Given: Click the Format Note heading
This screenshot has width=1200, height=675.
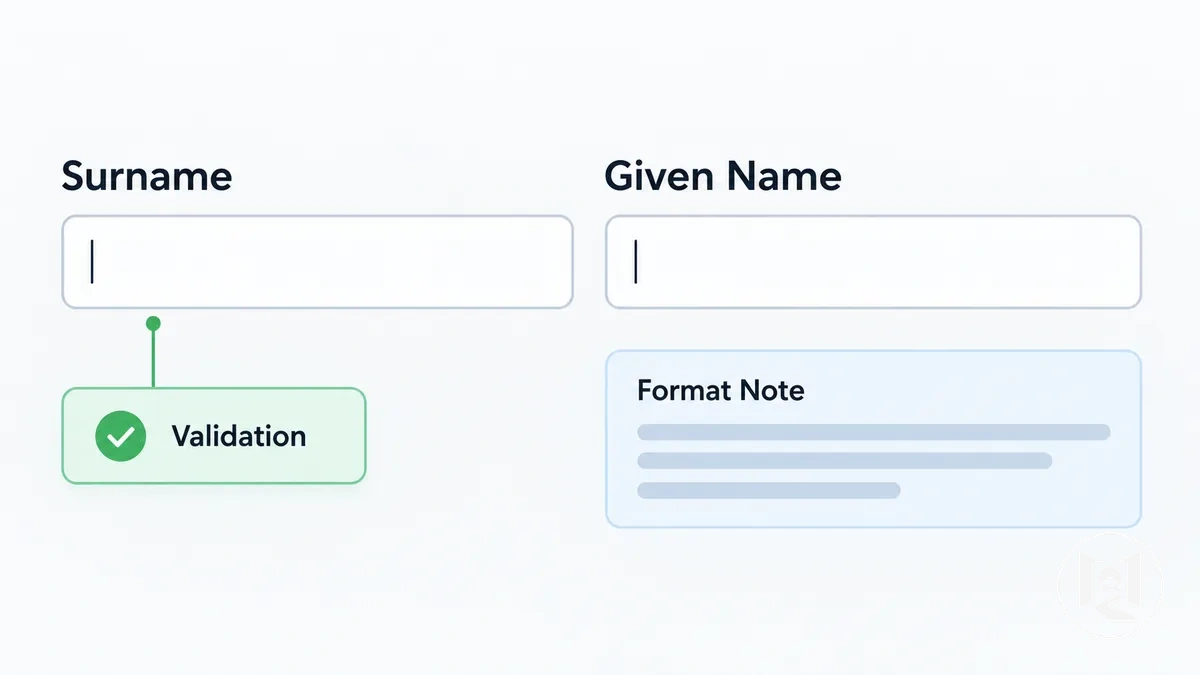Looking at the screenshot, I should (x=721, y=390).
